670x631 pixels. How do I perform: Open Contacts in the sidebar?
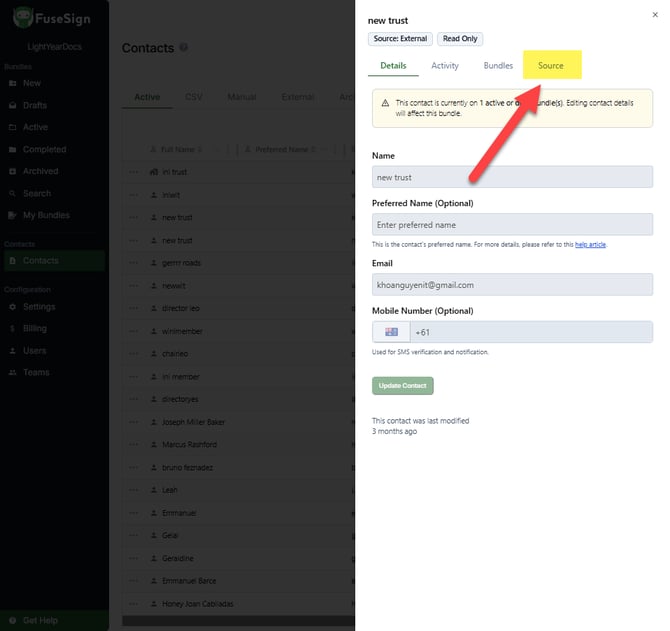coord(54,261)
